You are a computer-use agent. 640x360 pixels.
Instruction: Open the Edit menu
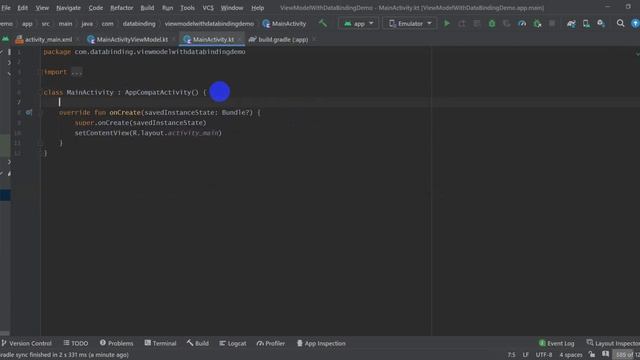click(22, 8)
